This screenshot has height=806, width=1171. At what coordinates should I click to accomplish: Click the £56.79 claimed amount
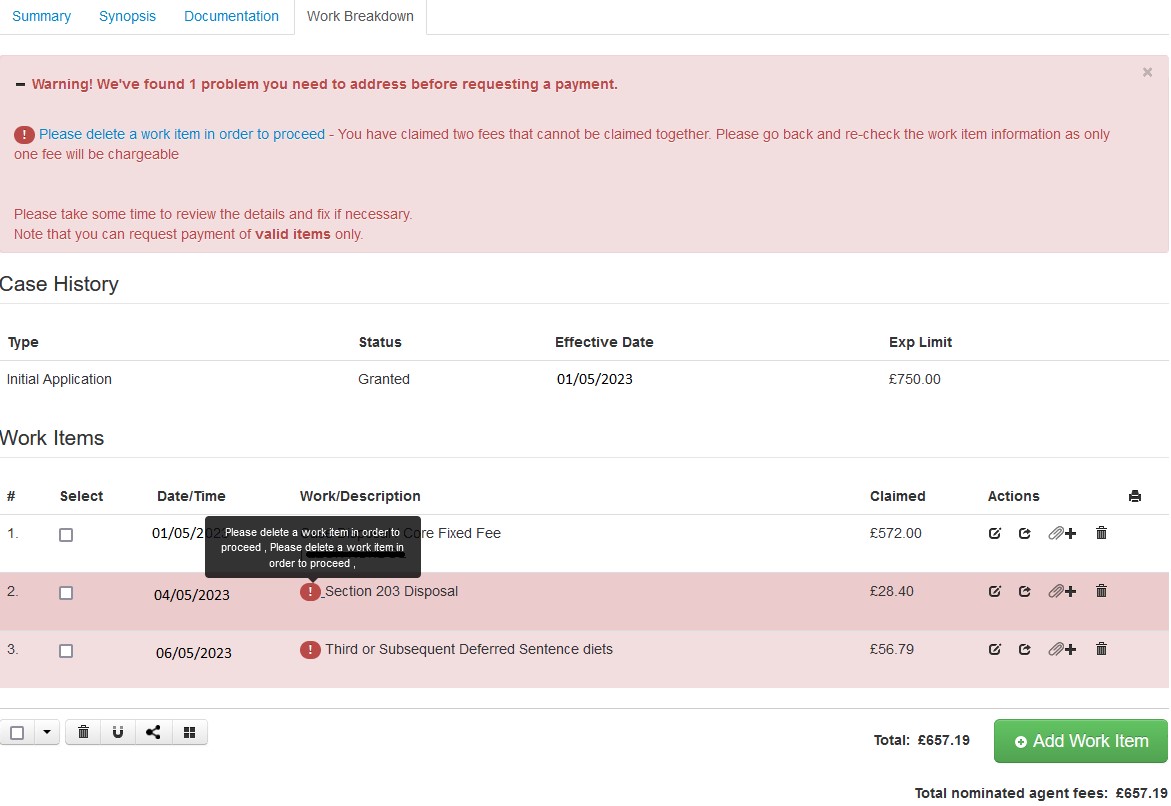pos(892,650)
